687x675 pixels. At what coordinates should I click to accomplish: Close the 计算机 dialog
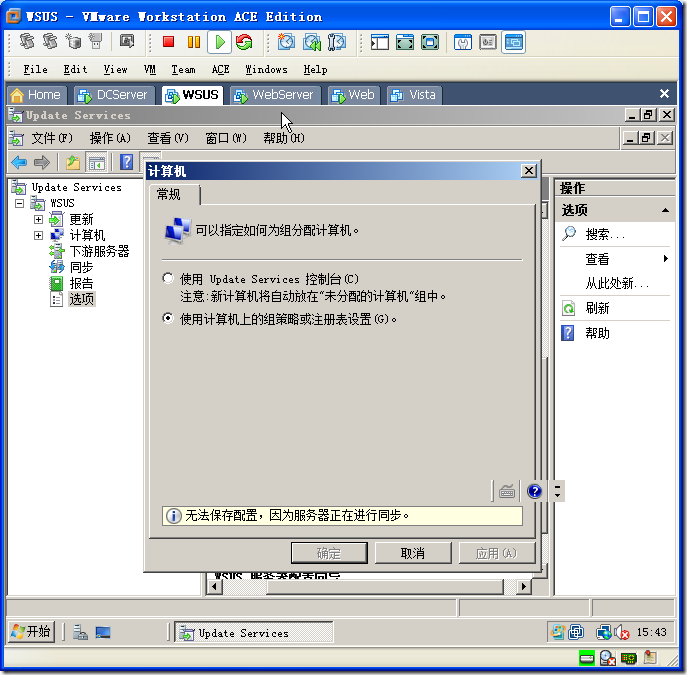tap(528, 170)
